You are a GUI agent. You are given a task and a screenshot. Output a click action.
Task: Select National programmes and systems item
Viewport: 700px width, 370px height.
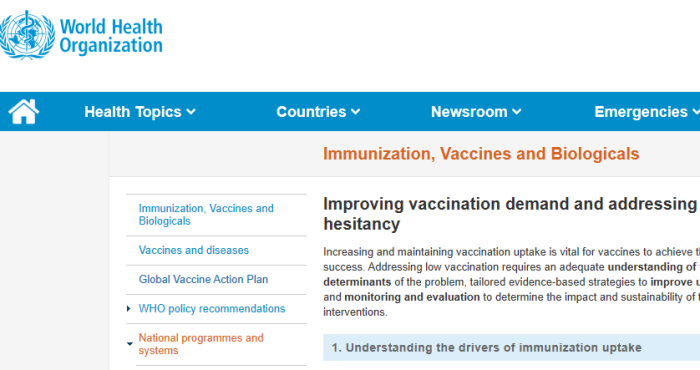(201, 344)
